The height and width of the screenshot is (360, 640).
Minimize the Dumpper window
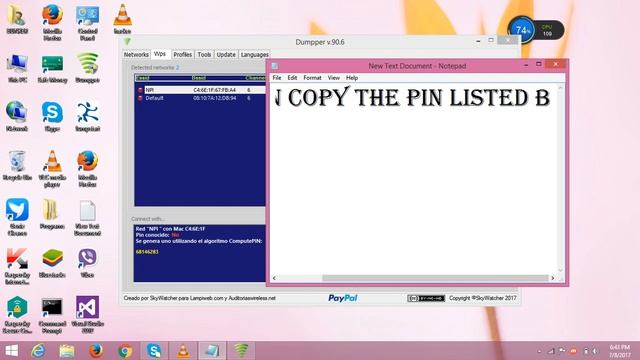(x=478, y=41)
